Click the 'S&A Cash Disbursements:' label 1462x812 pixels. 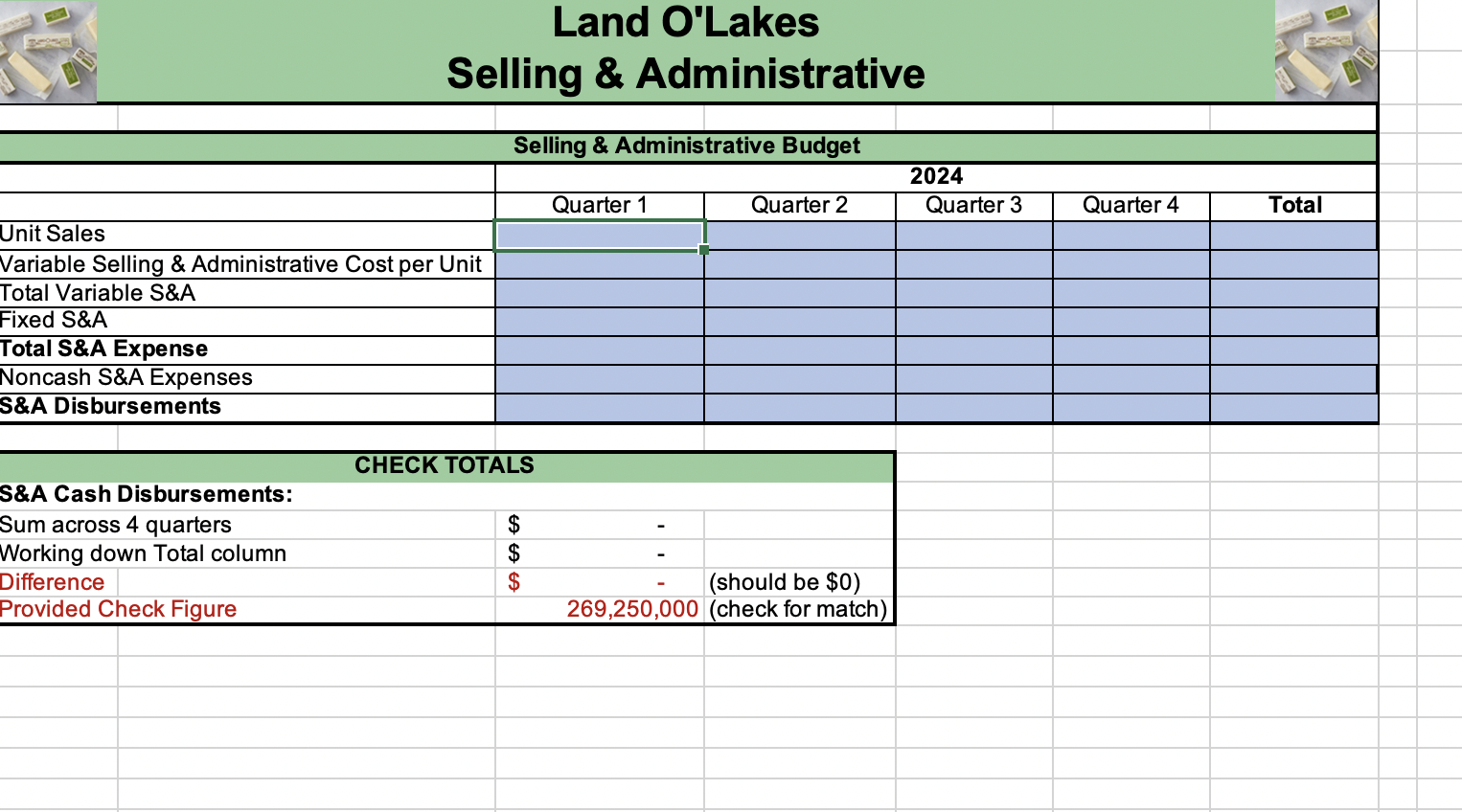[x=147, y=494]
